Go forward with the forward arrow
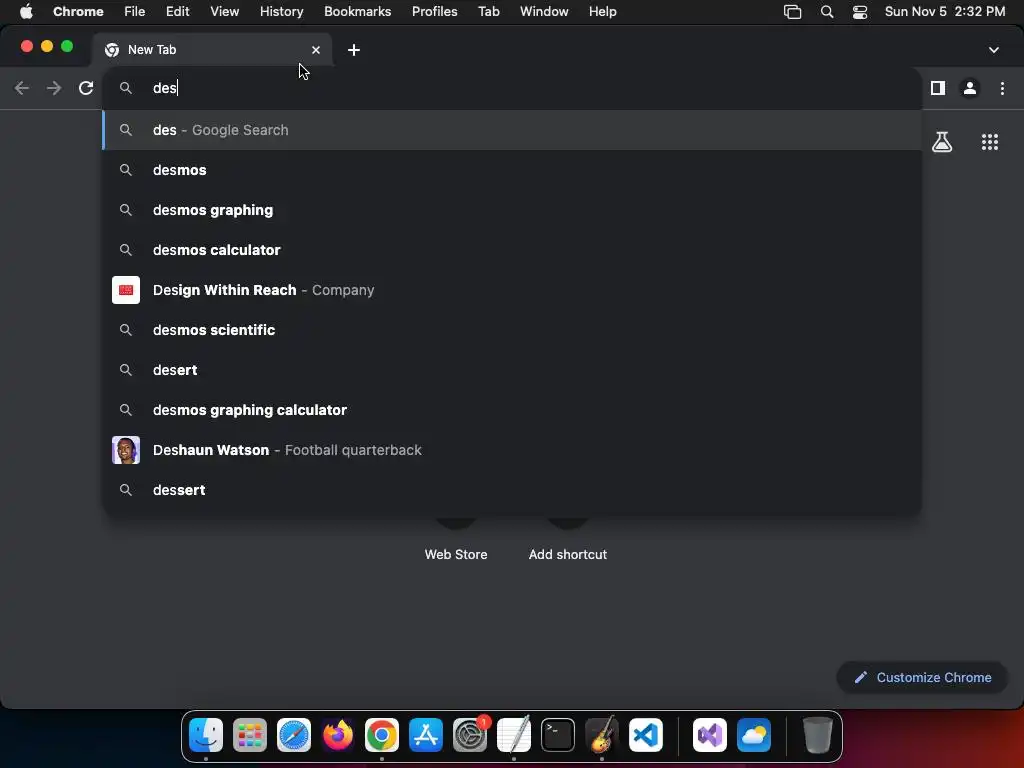This screenshot has width=1024, height=768. (54, 88)
